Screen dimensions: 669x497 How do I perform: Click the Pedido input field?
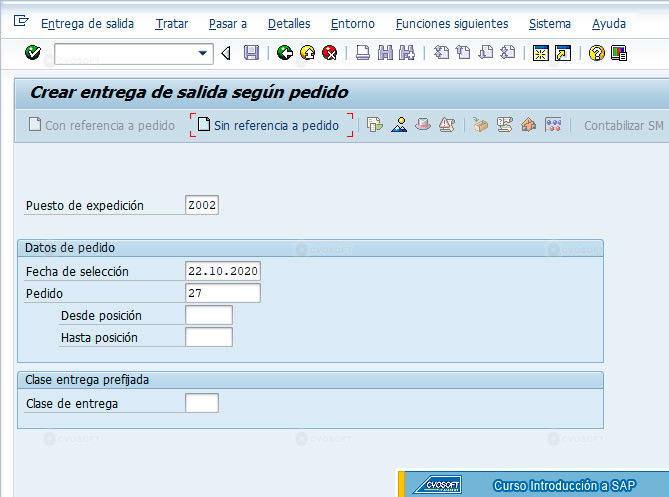(223, 293)
